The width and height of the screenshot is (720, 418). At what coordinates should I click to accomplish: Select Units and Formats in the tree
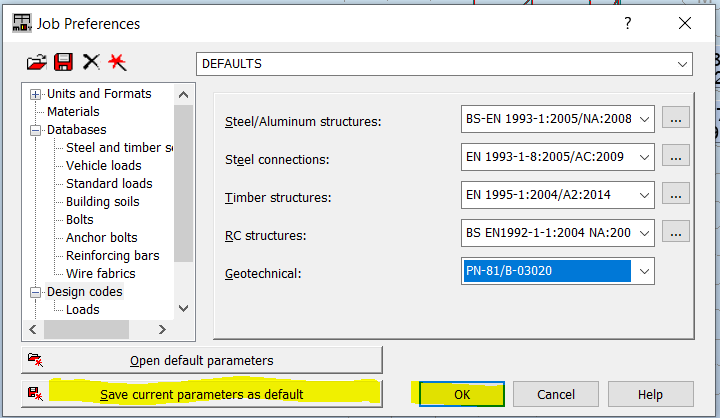point(99,94)
